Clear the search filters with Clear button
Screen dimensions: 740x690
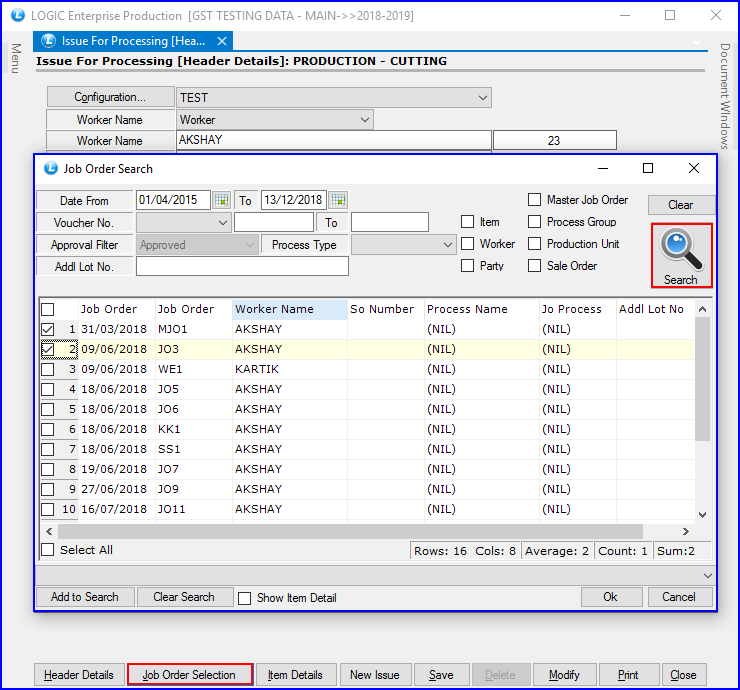[x=681, y=205]
